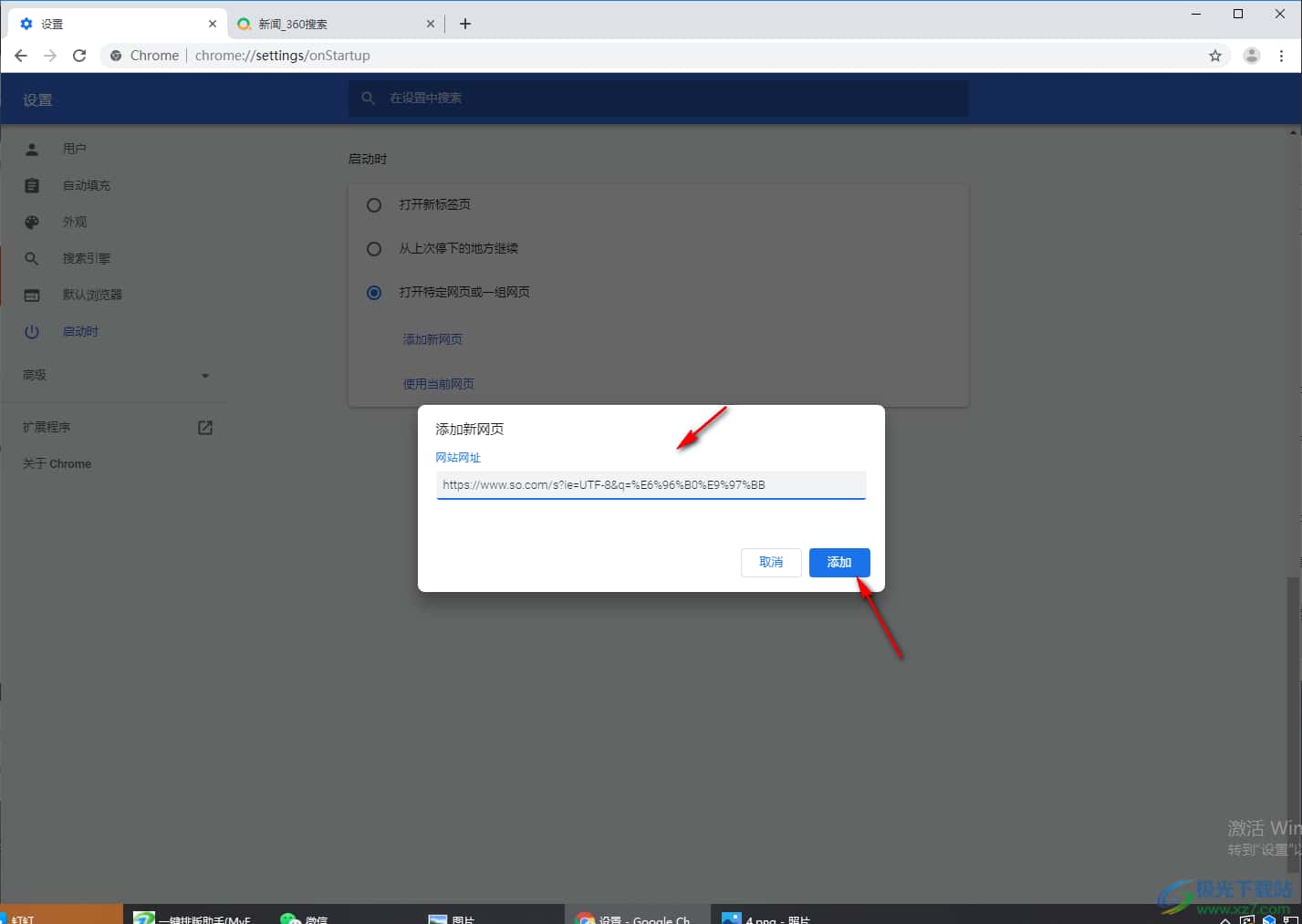Click the 取消 button in the dialog
The height and width of the screenshot is (924, 1302).
coord(771,562)
